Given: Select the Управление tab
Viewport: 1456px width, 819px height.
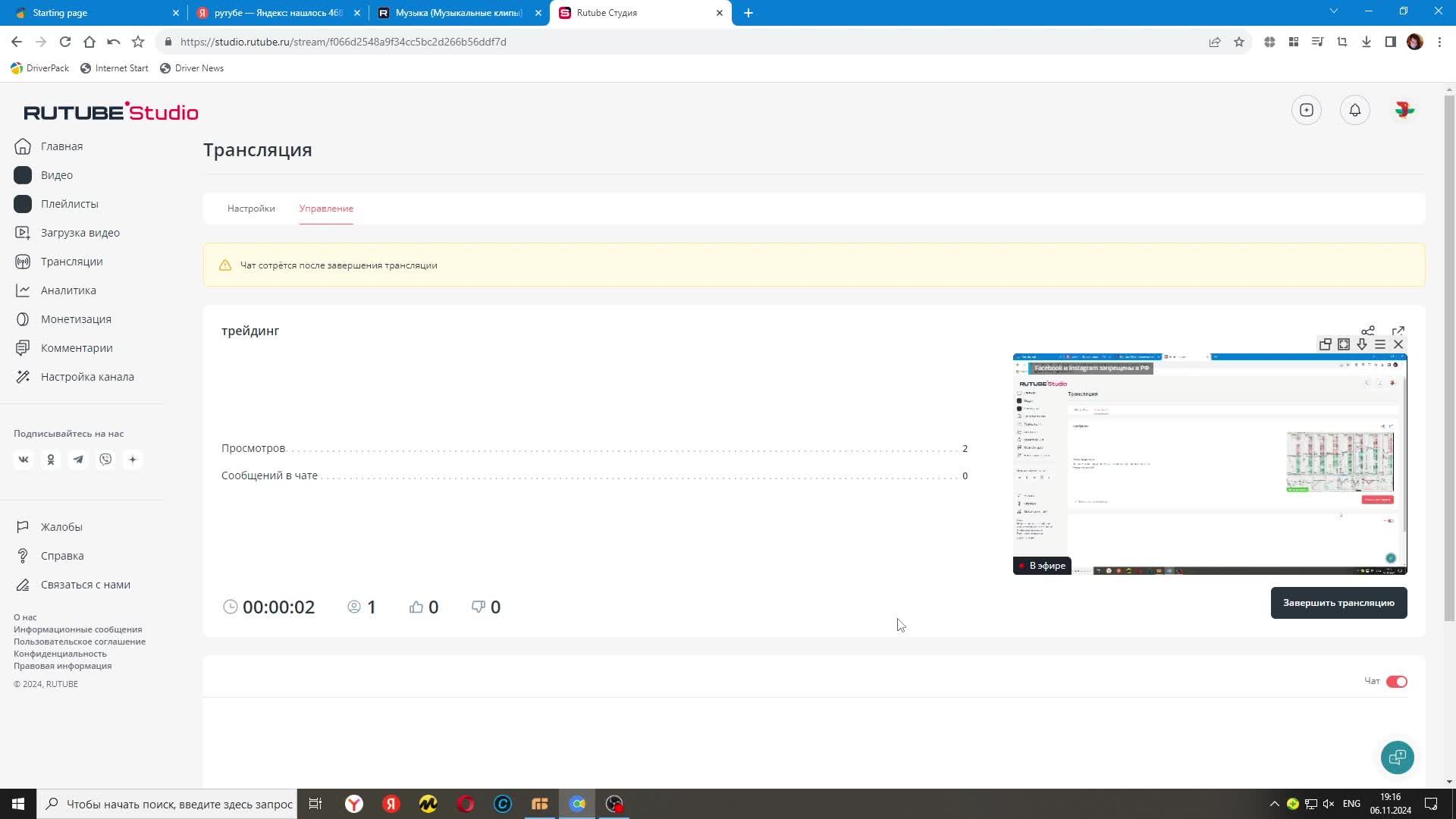Looking at the screenshot, I should [326, 209].
